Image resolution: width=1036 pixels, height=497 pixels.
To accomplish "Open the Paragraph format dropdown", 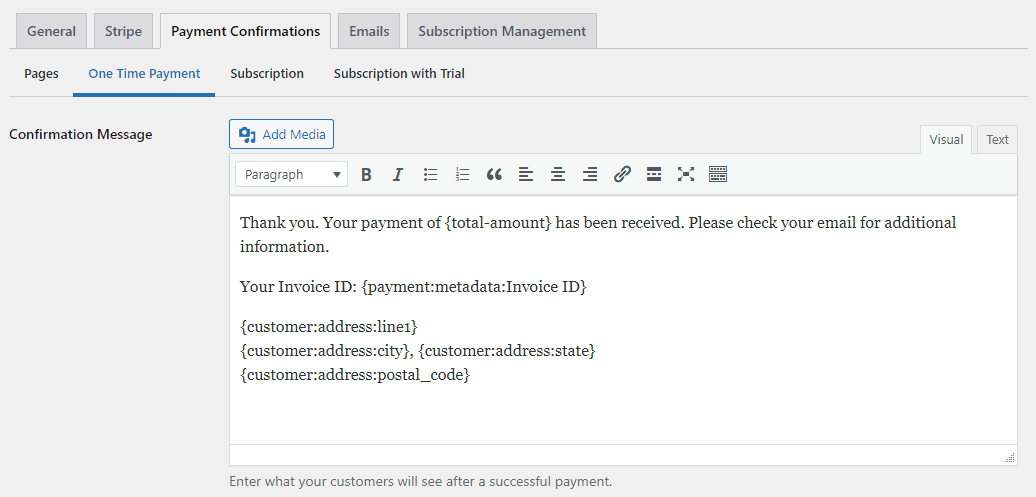I will pos(291,174).
